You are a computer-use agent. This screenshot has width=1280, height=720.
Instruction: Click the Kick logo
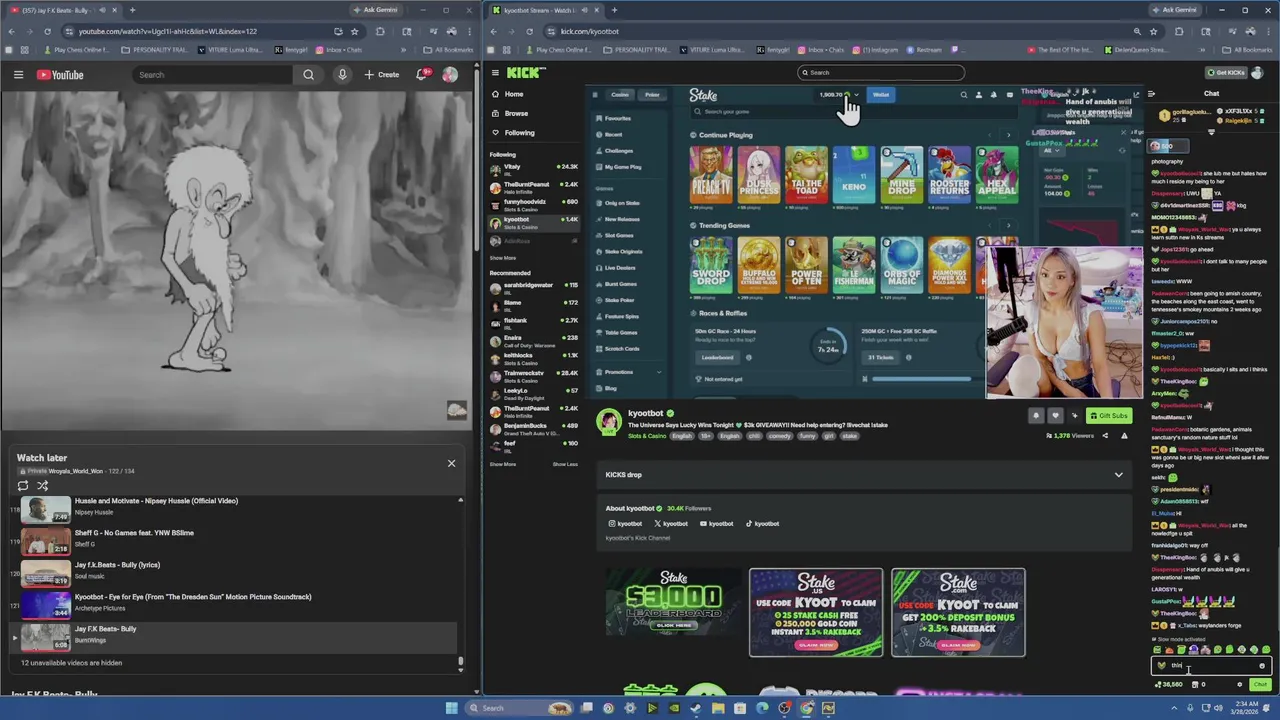point(526,73)
